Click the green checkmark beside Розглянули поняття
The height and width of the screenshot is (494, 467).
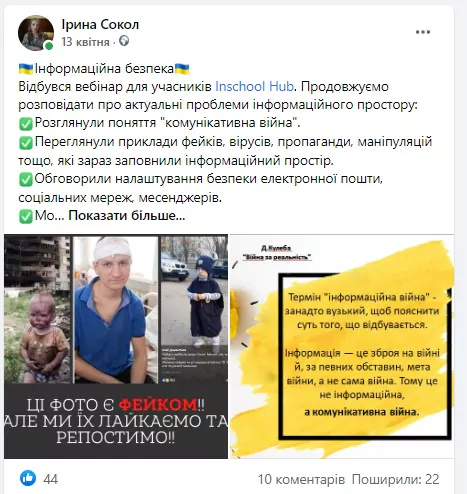(x=26, y=124)
